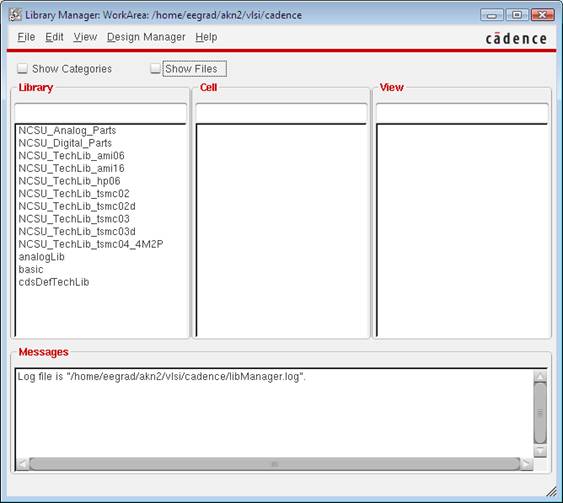Click the window resize grip corner
This screenshot has width=563, height=503.
click(552, 492)
